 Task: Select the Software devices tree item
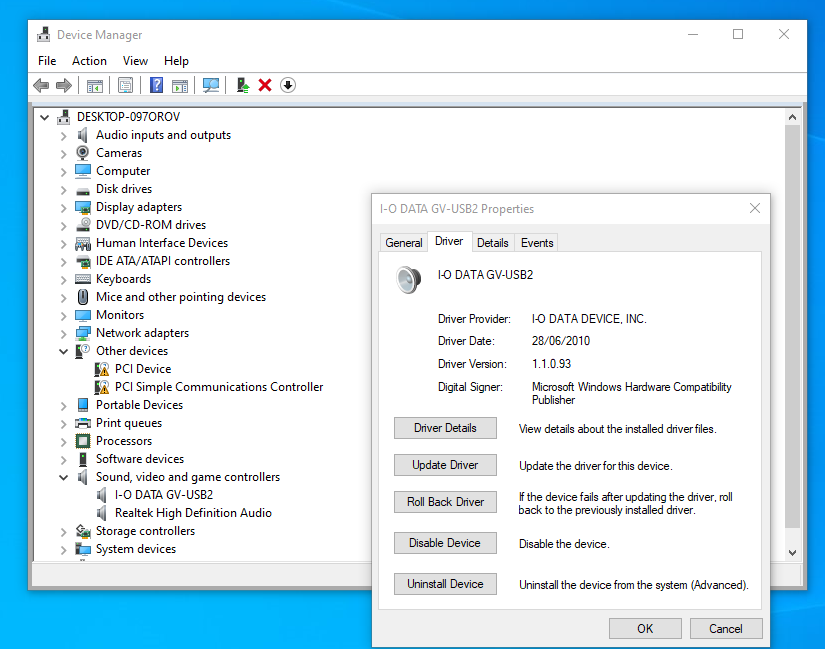(x=140, y=459)
